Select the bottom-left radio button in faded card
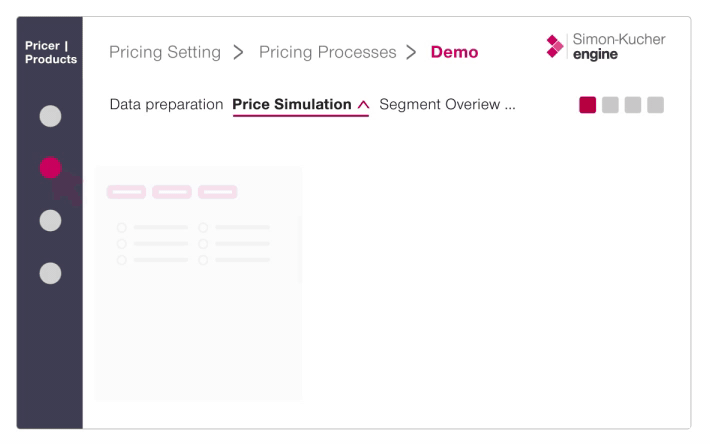The image size is (710, 444). click(x=122, y=260)
